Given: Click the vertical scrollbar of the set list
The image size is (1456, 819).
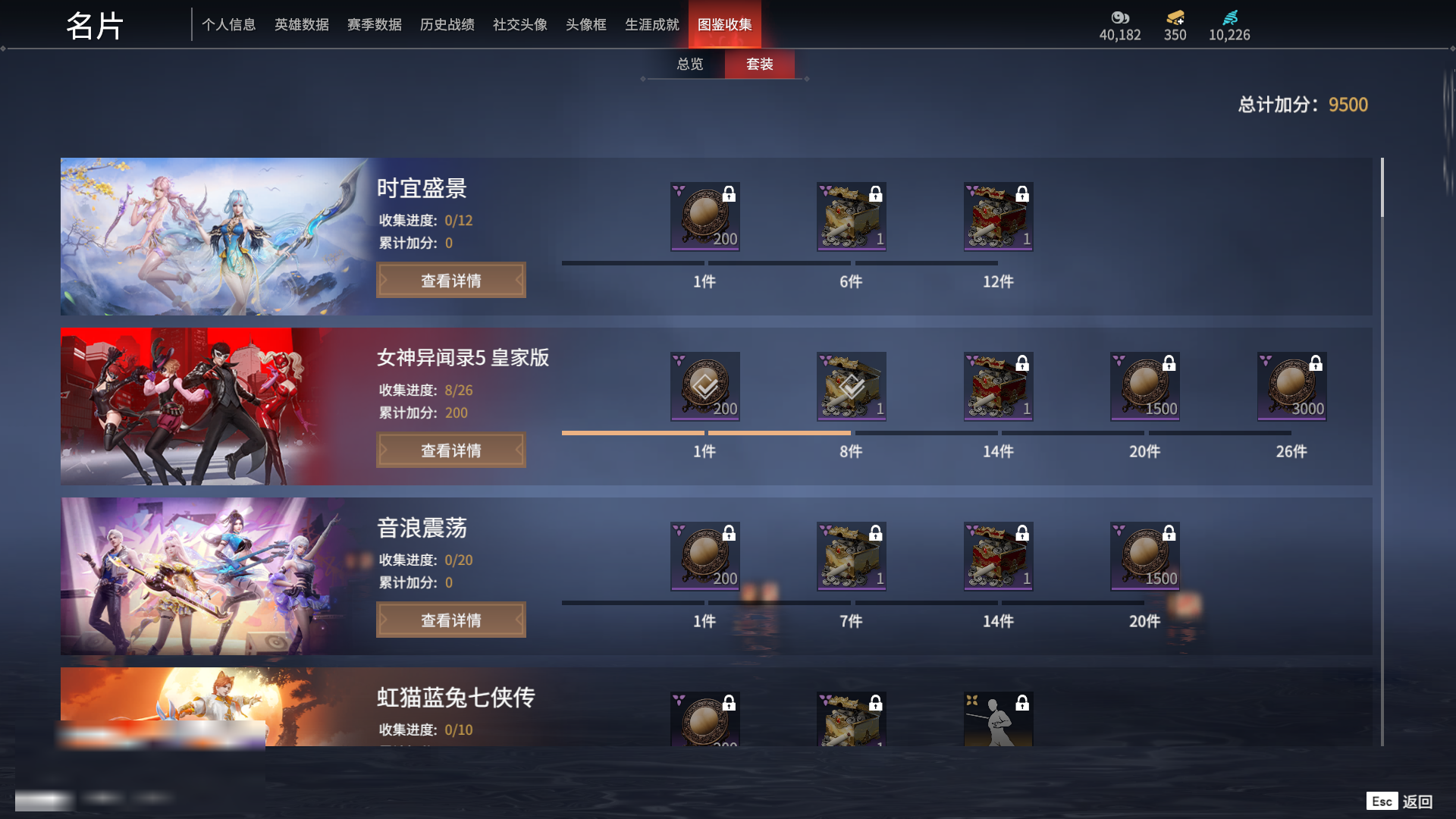Looking at the screenshot, I should pos(1382,451).
